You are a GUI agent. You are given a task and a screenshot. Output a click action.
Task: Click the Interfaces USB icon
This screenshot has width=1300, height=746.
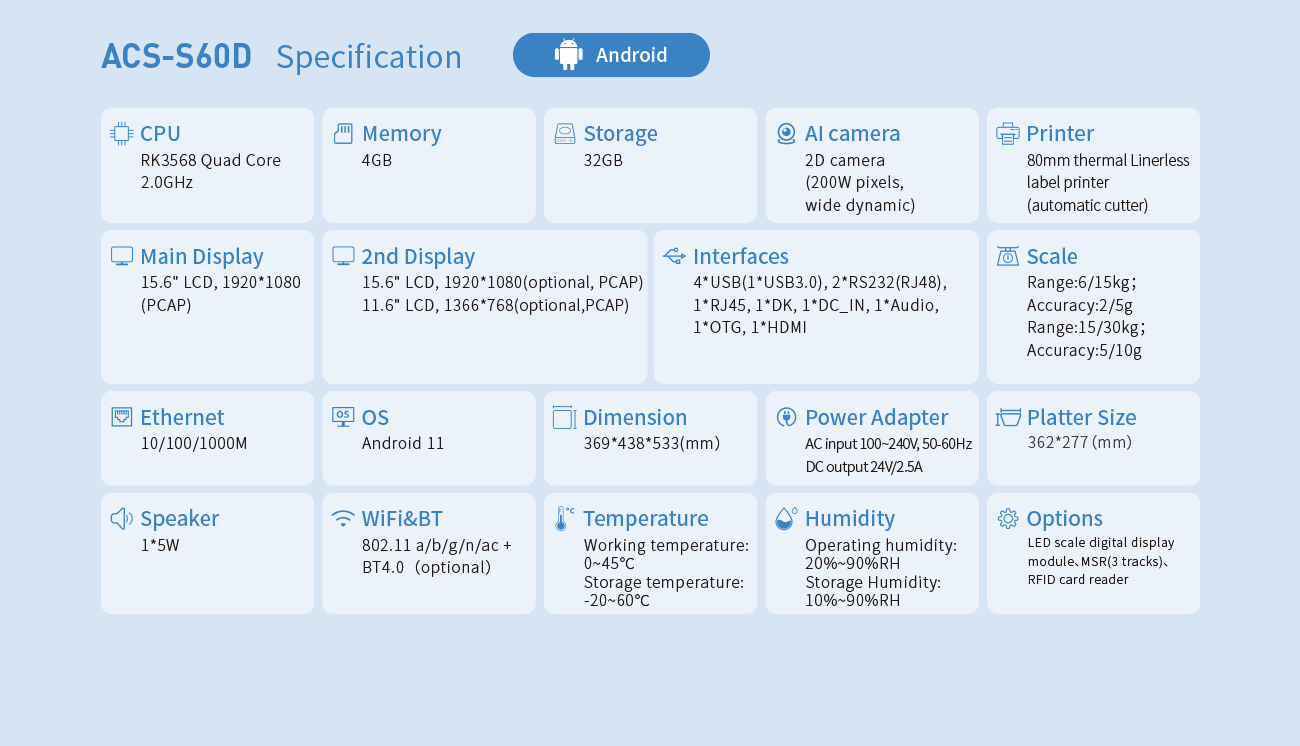click(x=674, y=256)
